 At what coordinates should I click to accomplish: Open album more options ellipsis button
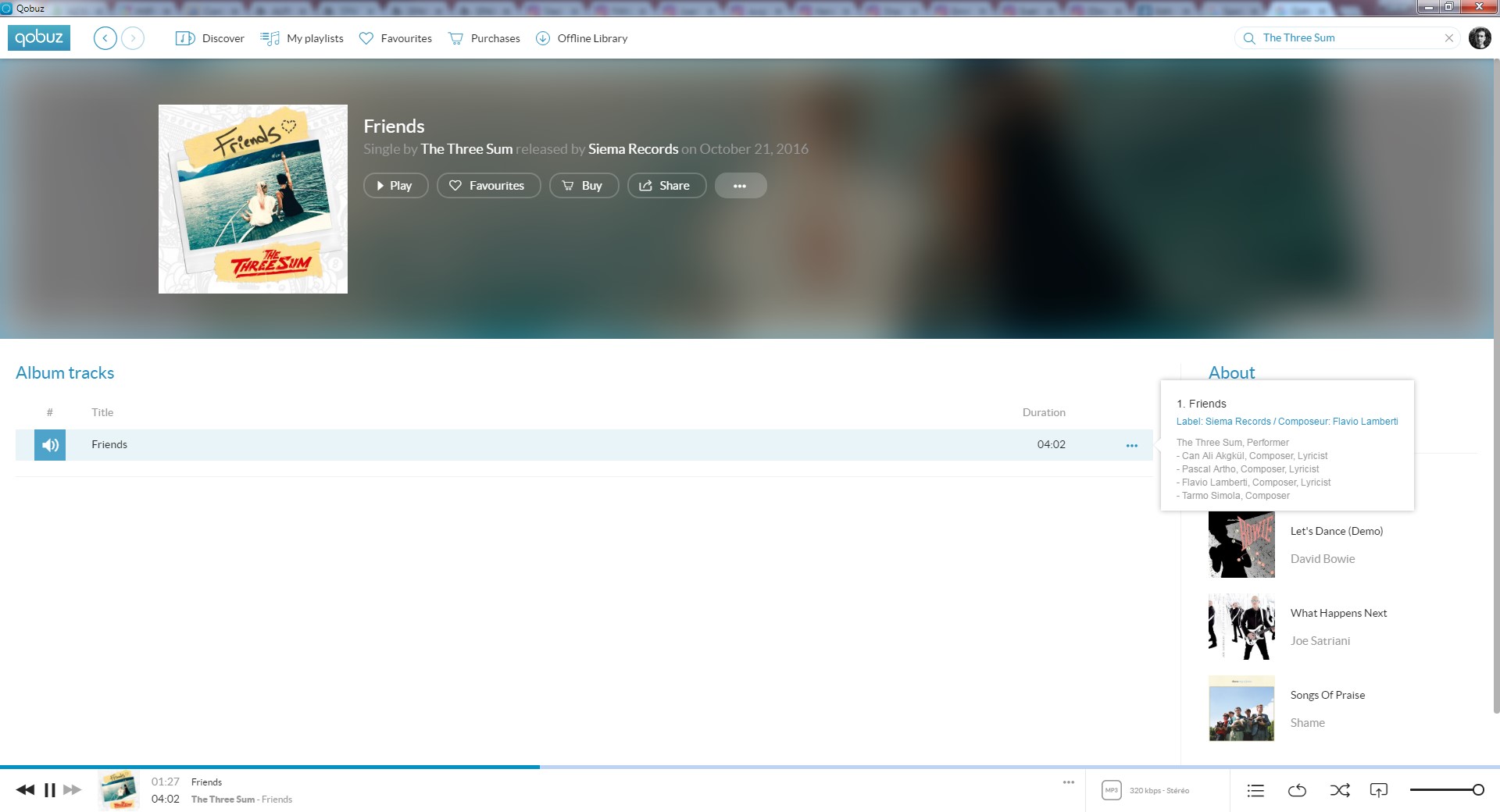point(740,186)
